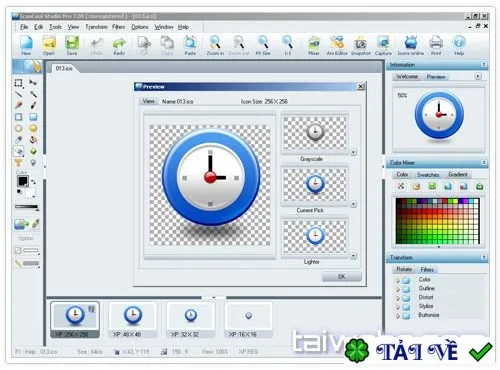Click the View tab in Preview dialog
Screen dimensions: 500x370
[x=148, y=101]
